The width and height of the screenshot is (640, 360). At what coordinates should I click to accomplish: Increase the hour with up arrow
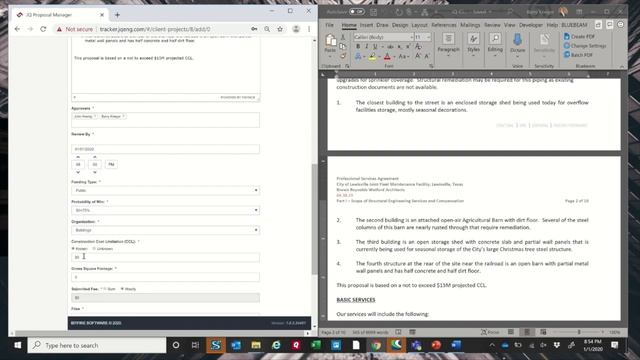point(78,157)
